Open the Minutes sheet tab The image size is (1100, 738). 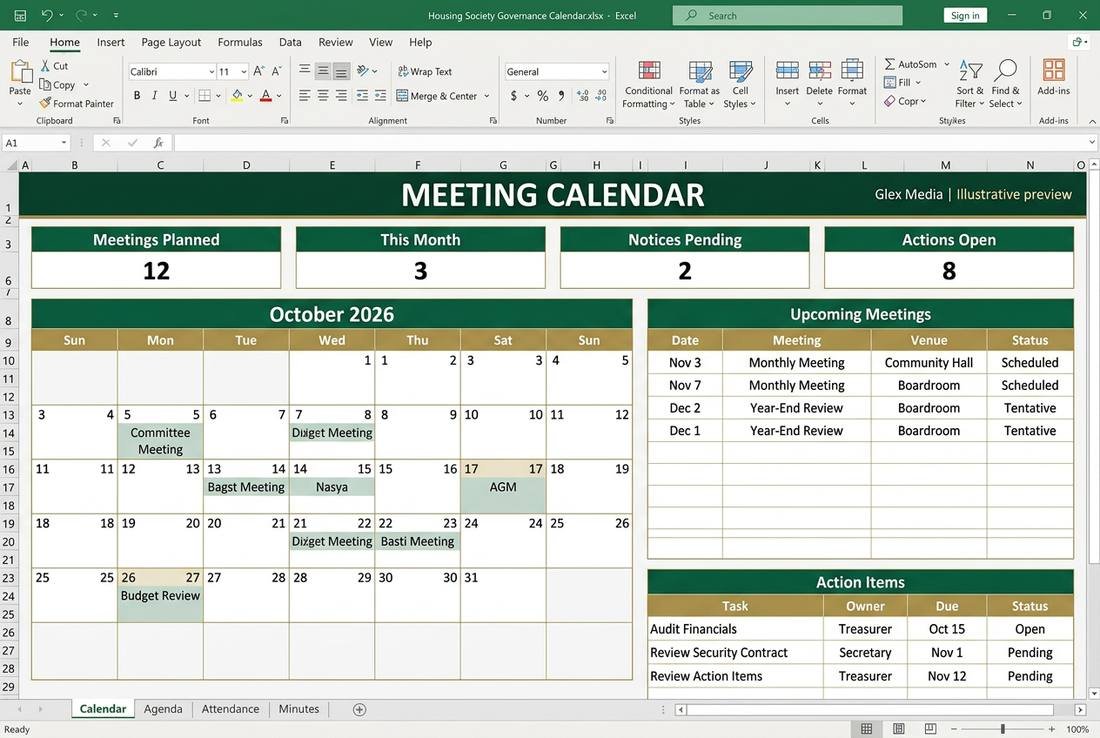pyautogui.click(x=299, y=709)
